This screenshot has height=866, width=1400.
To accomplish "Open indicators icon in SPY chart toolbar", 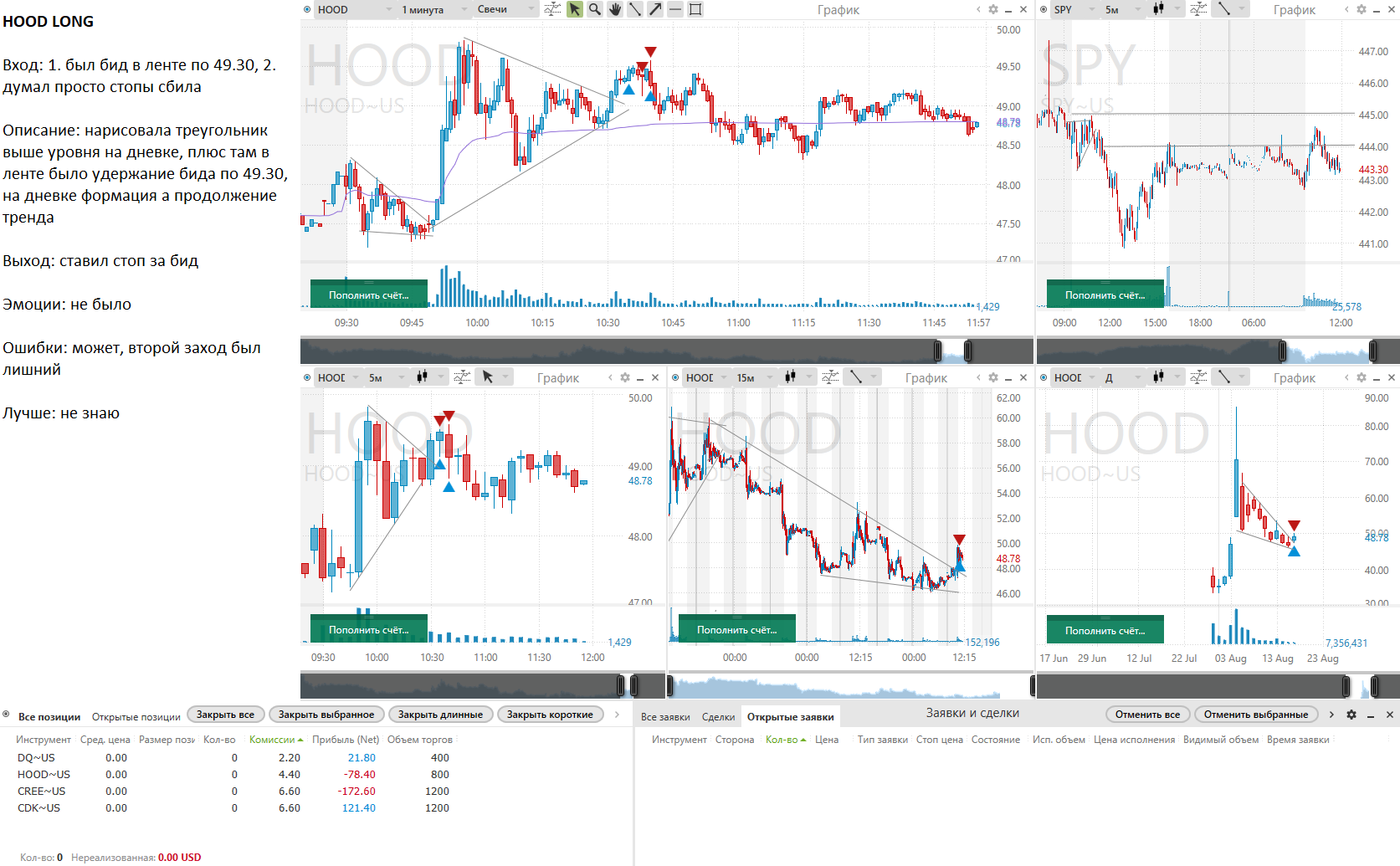I will [x=1198, y=9].
